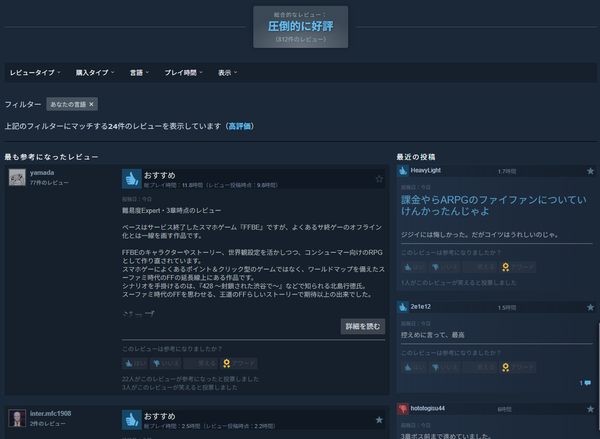Expand the 言語 filter dropdown

point(139,73)
